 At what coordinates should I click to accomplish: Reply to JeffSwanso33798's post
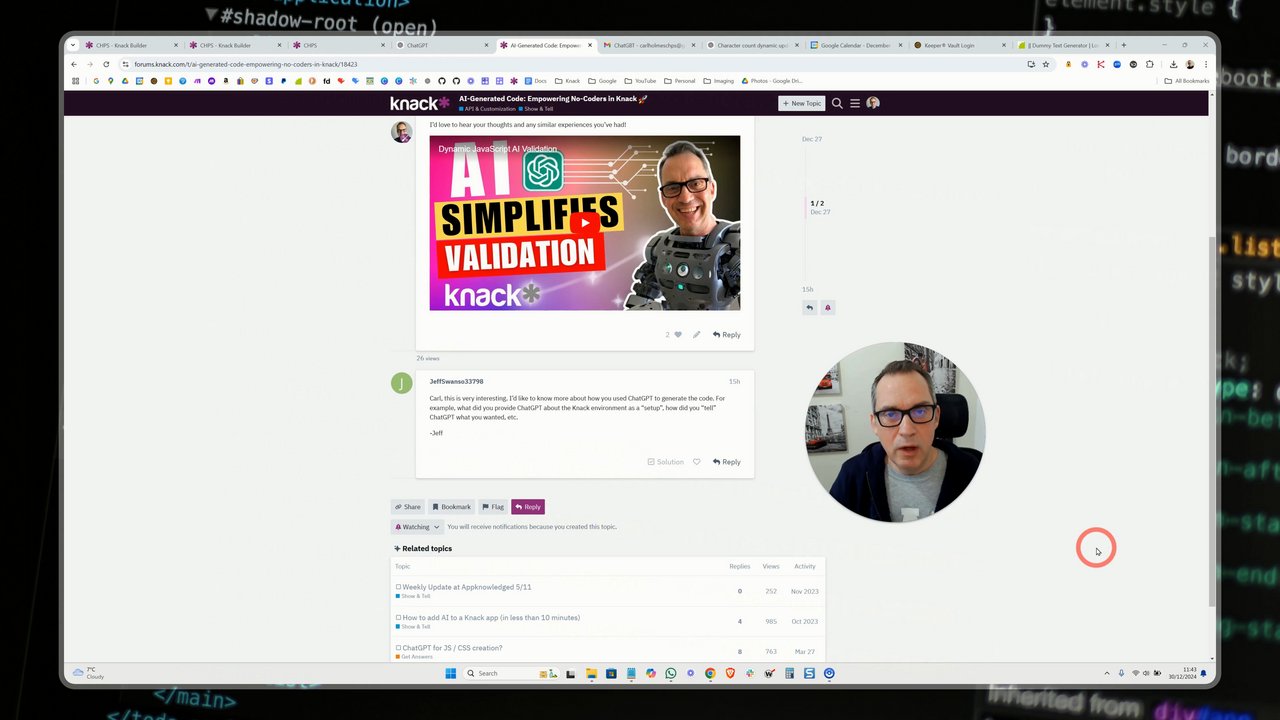tap(727, 462)
